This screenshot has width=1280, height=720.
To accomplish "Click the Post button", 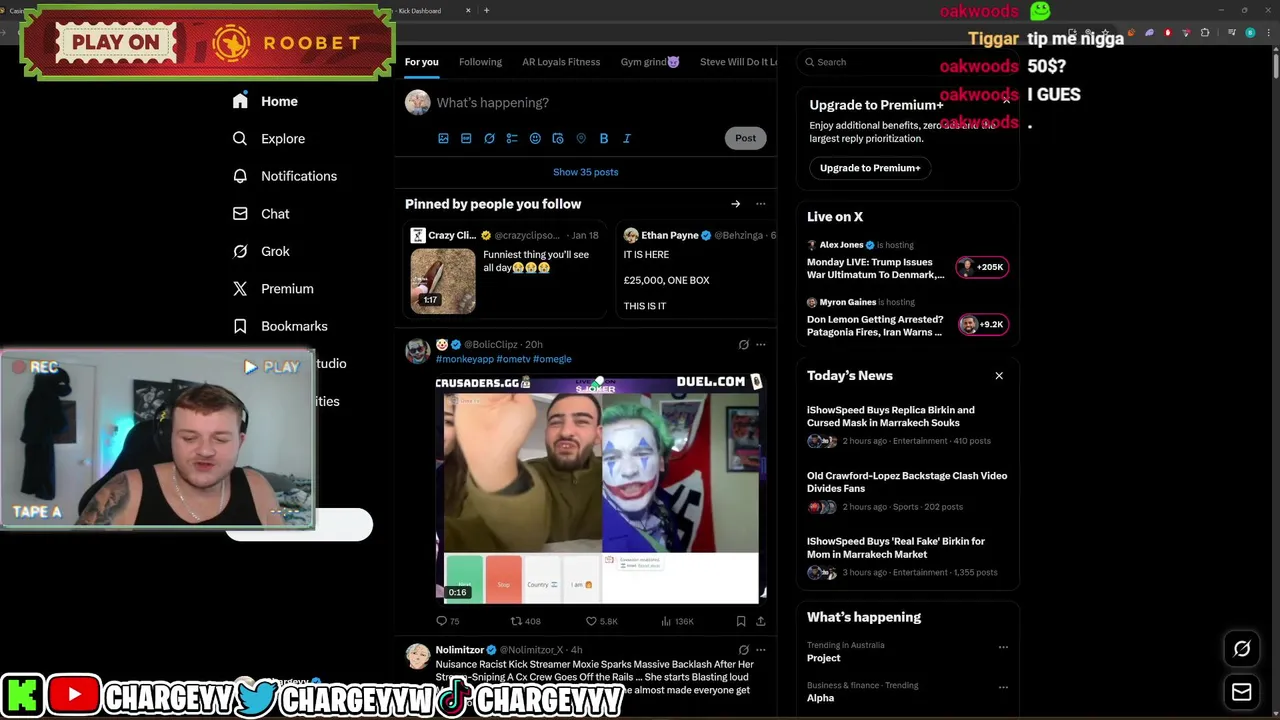I will pyautogui.click(x=746, y=138).
